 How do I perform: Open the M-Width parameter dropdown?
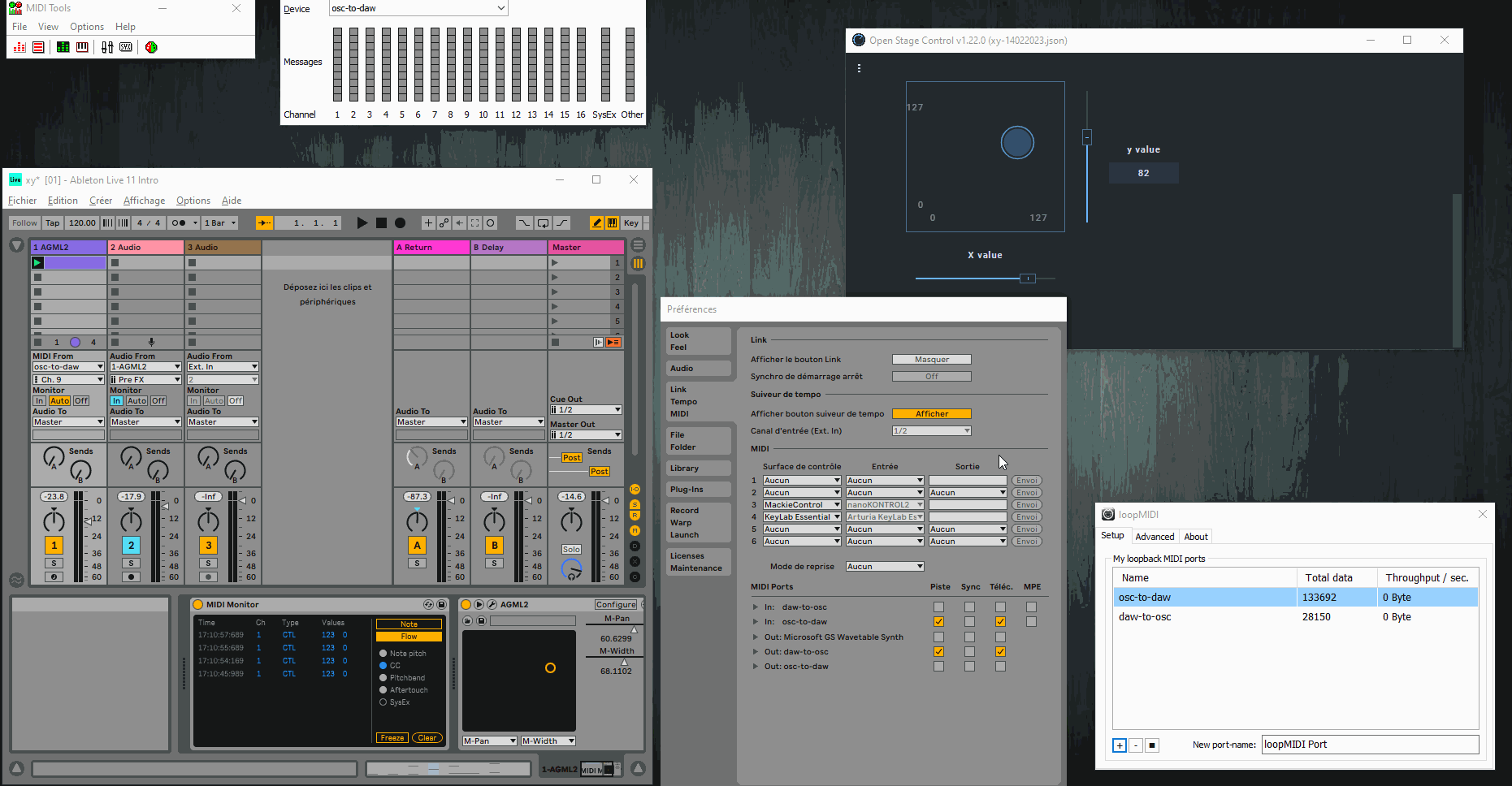click(548, 741)
